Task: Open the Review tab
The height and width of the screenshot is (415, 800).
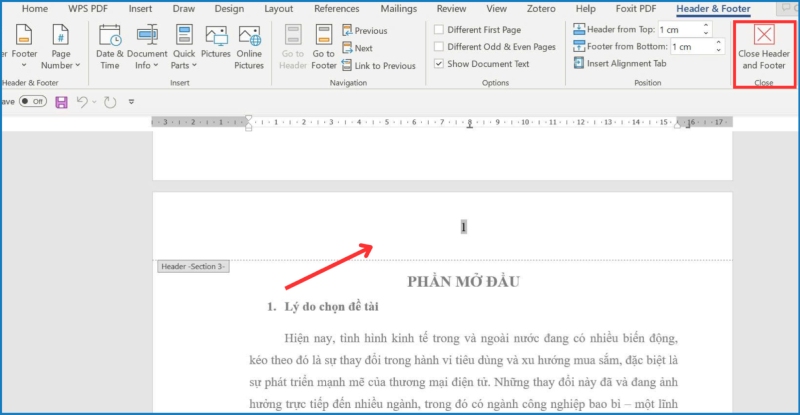Action: click(452, 9)
